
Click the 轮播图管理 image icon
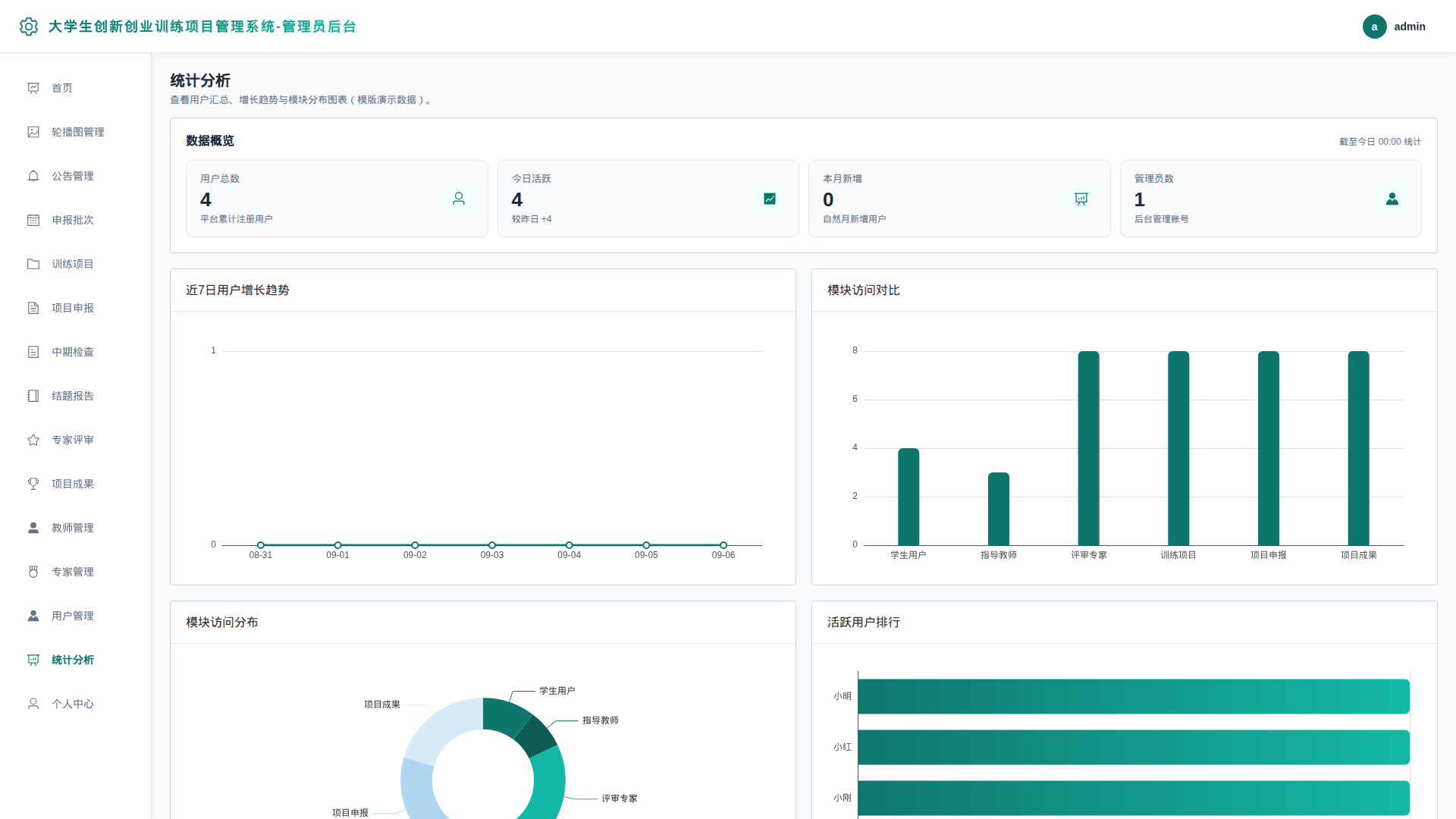(x=33, y=132)
